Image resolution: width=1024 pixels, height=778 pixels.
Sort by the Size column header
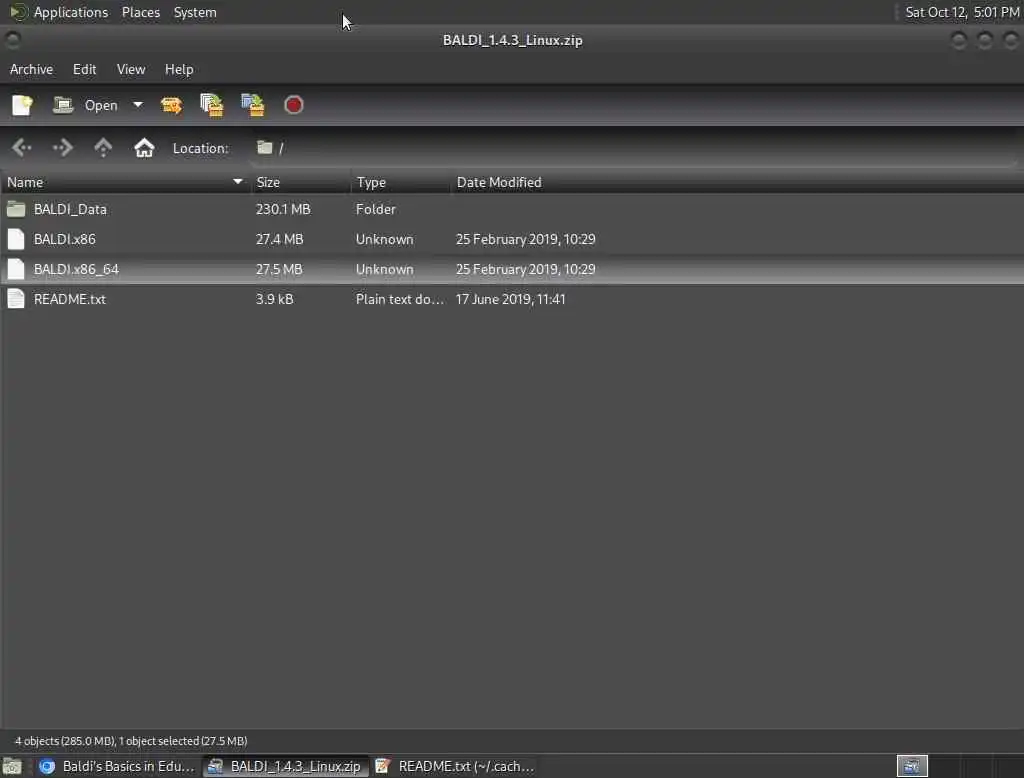coord(300,182)
